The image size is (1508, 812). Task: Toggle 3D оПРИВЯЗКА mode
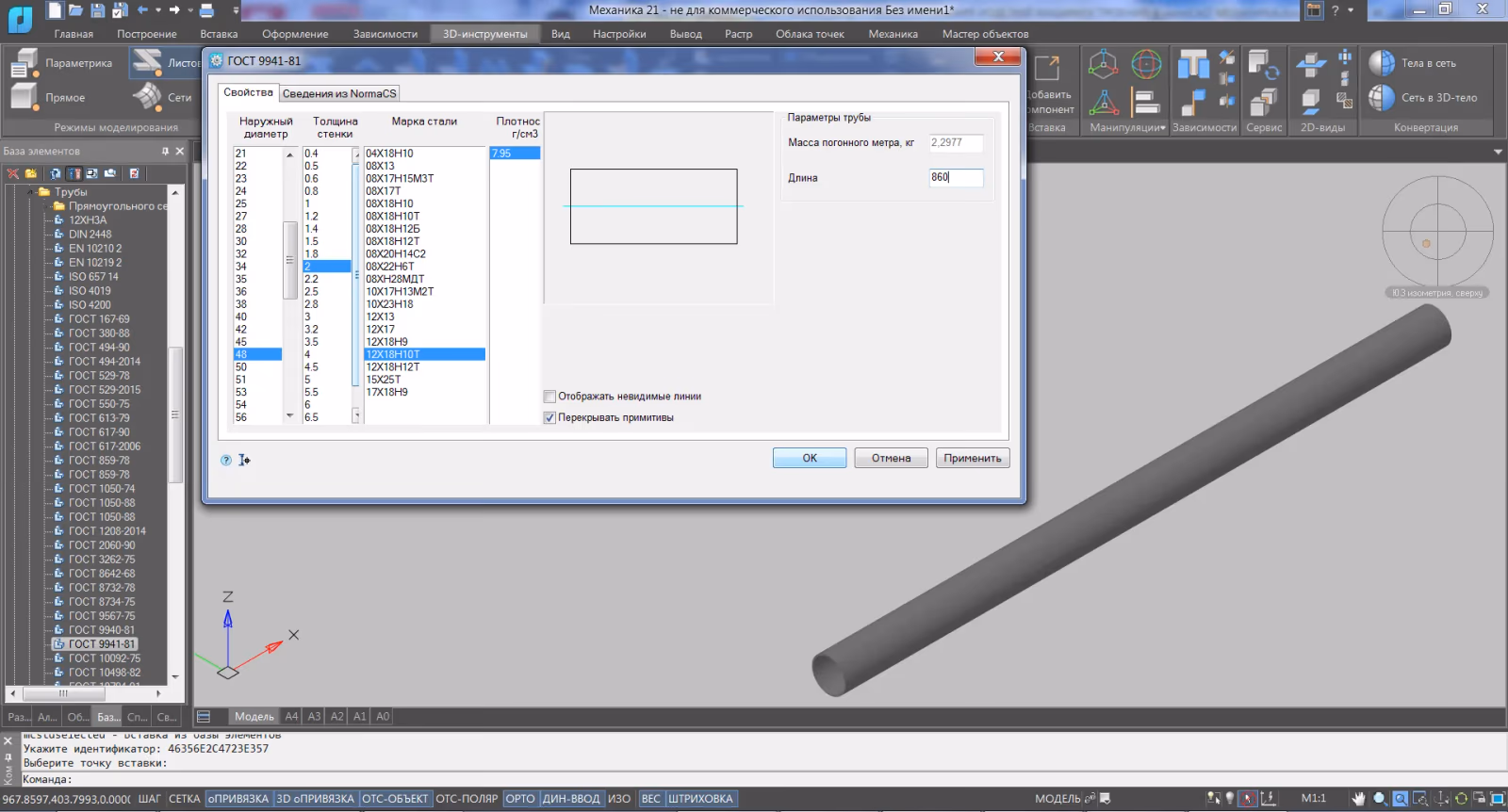pyautogui.click(x=316, y=799)
